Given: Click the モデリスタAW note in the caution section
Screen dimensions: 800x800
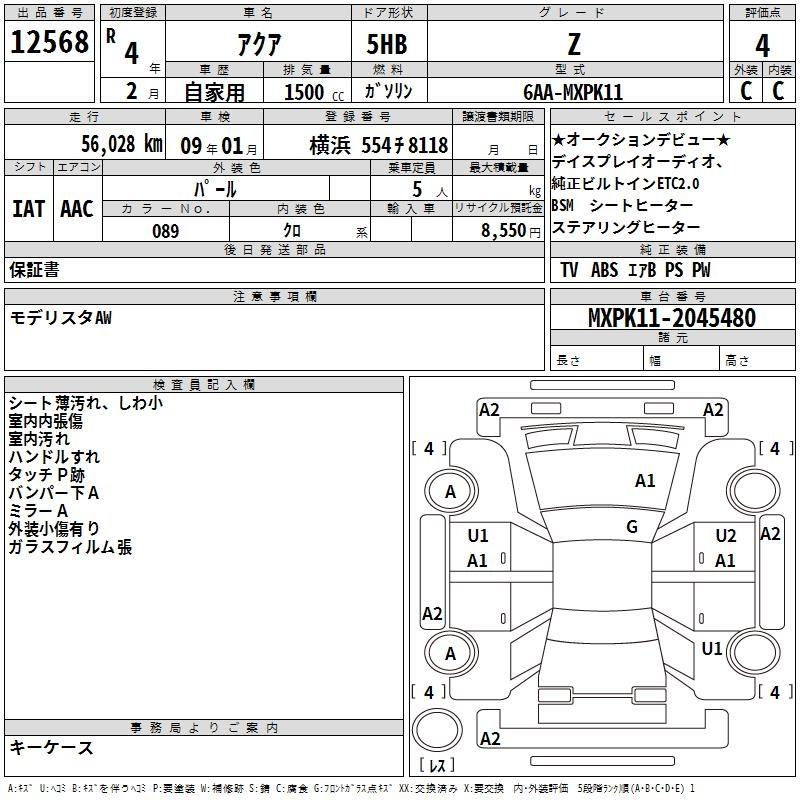Looking at the screenshot, I should [62, 318].
